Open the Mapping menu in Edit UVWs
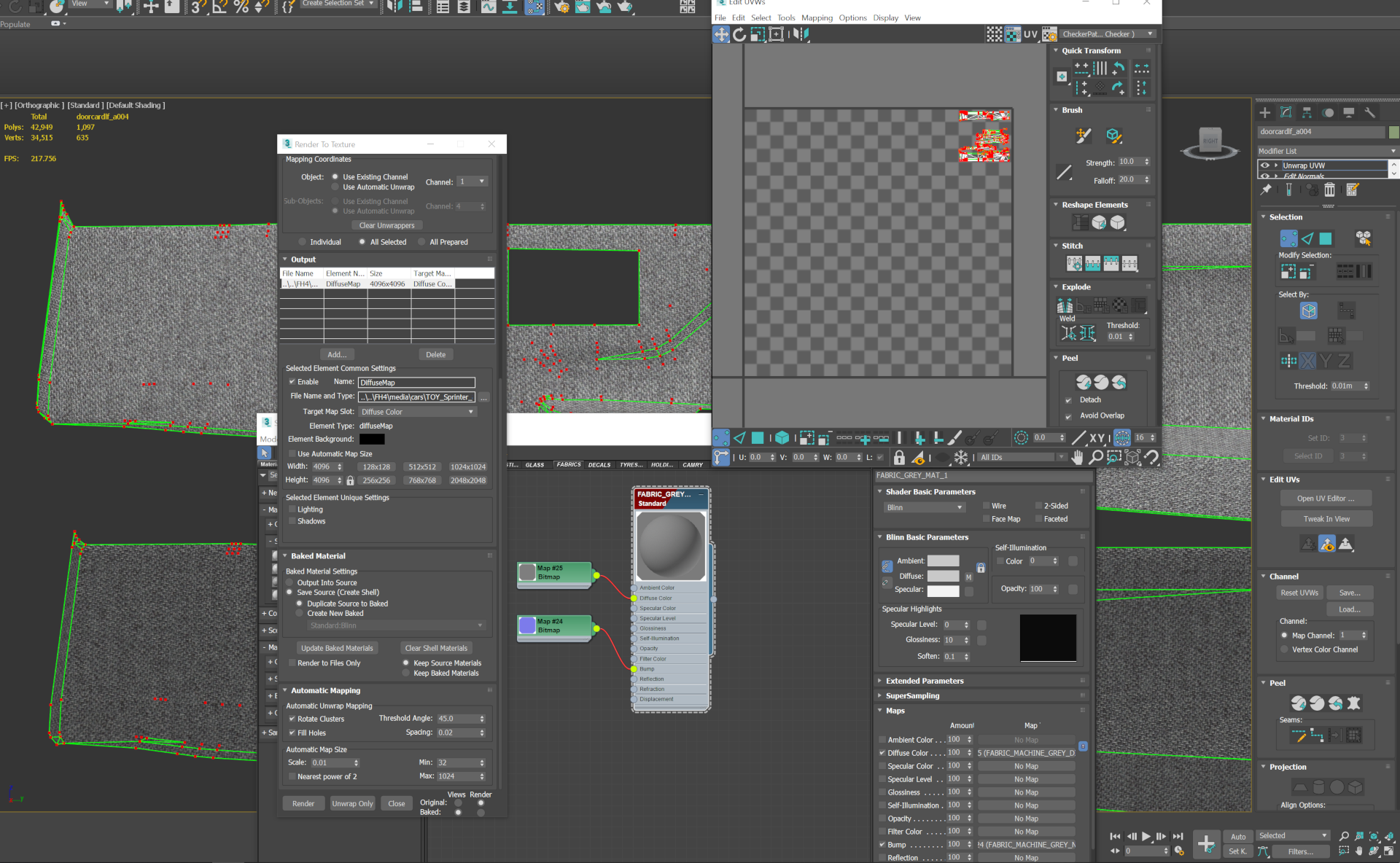Image resolution: width=1400 pixels, height=863 pixels. pyautogui.click(x=817, y=17)
